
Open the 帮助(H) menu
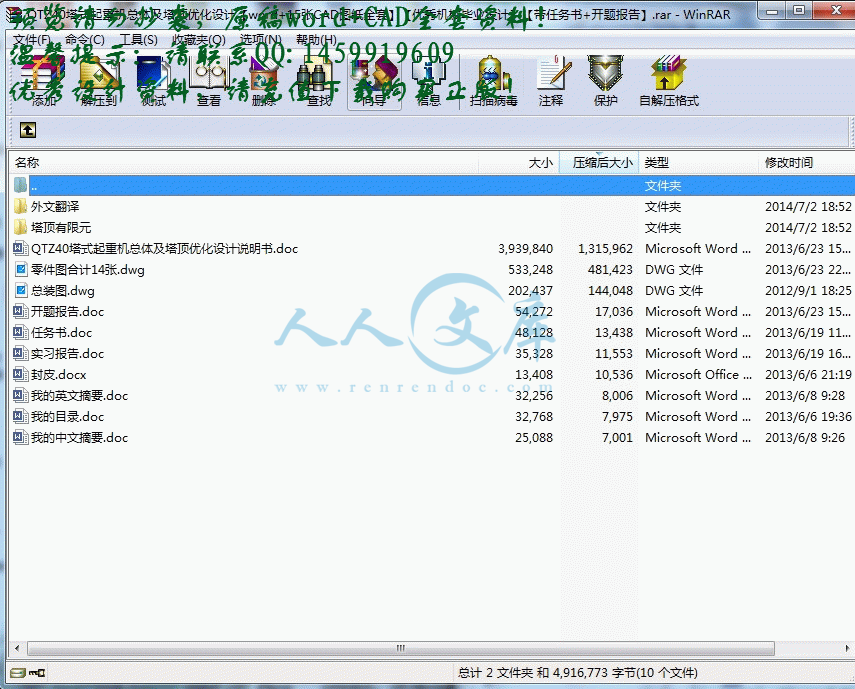[x=316, y=40]
